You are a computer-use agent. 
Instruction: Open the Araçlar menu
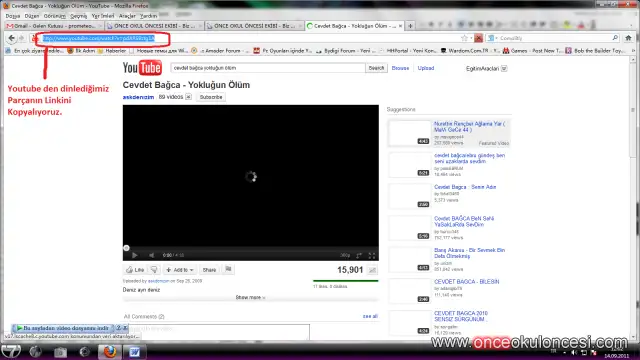pos(127,16)
